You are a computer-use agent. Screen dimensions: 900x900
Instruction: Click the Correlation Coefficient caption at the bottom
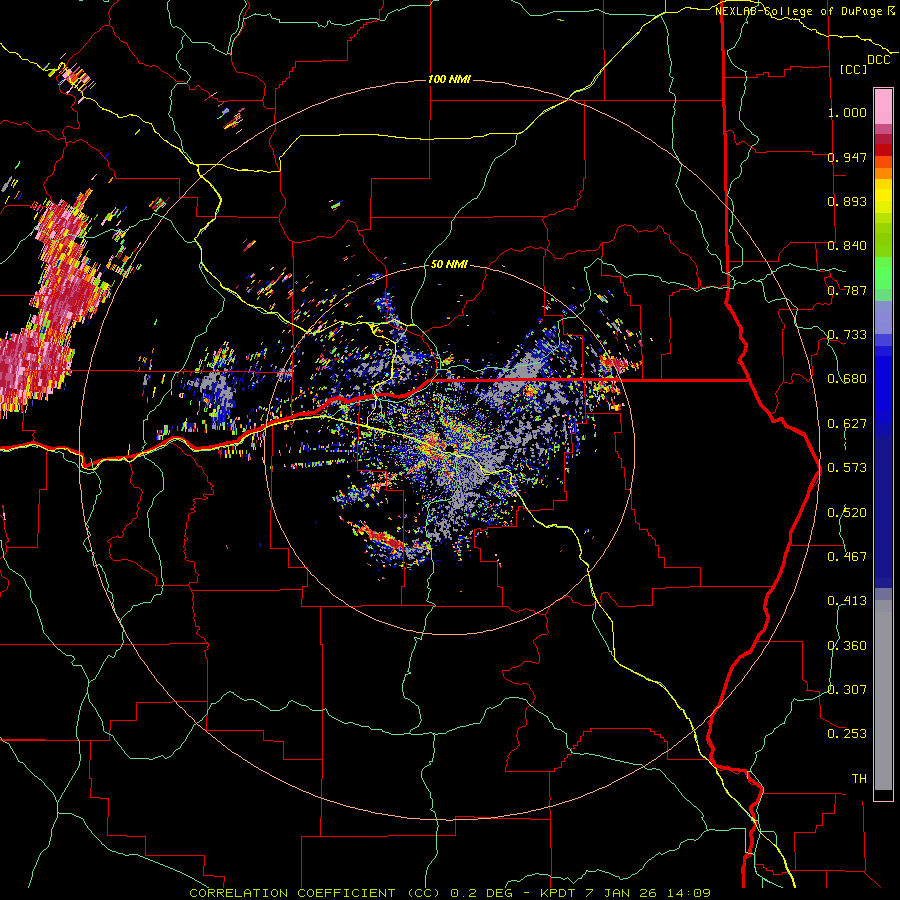[449, 893]
